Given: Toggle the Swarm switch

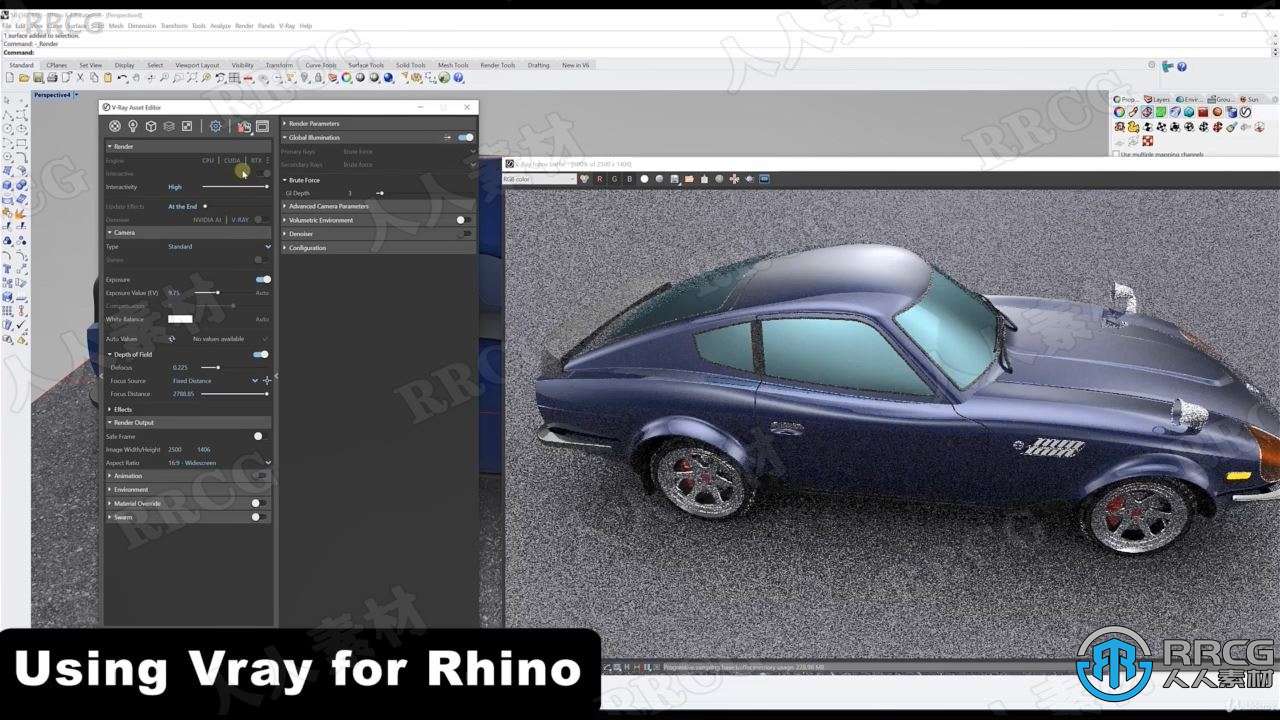Looking at the screenshot, I should click(x=260, y=517).
